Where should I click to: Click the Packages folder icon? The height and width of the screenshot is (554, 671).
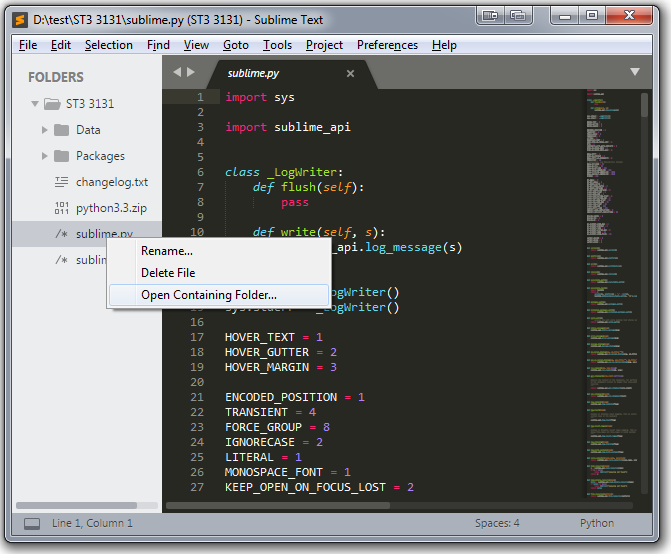pos(62,156)
